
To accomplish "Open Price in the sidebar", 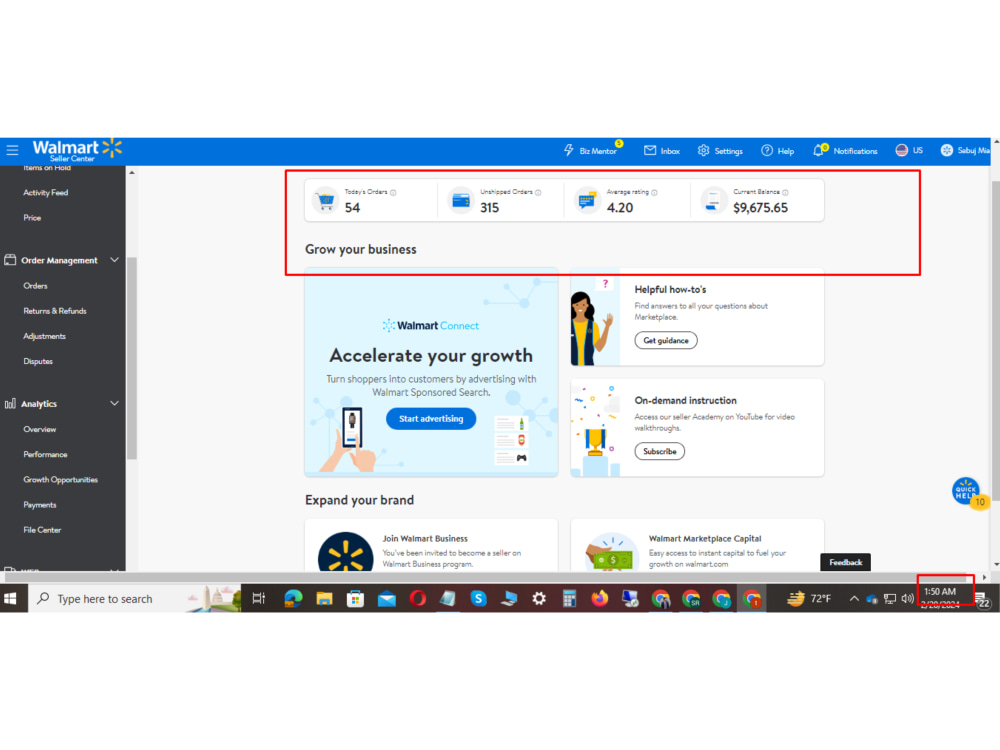I will (32, 217).
